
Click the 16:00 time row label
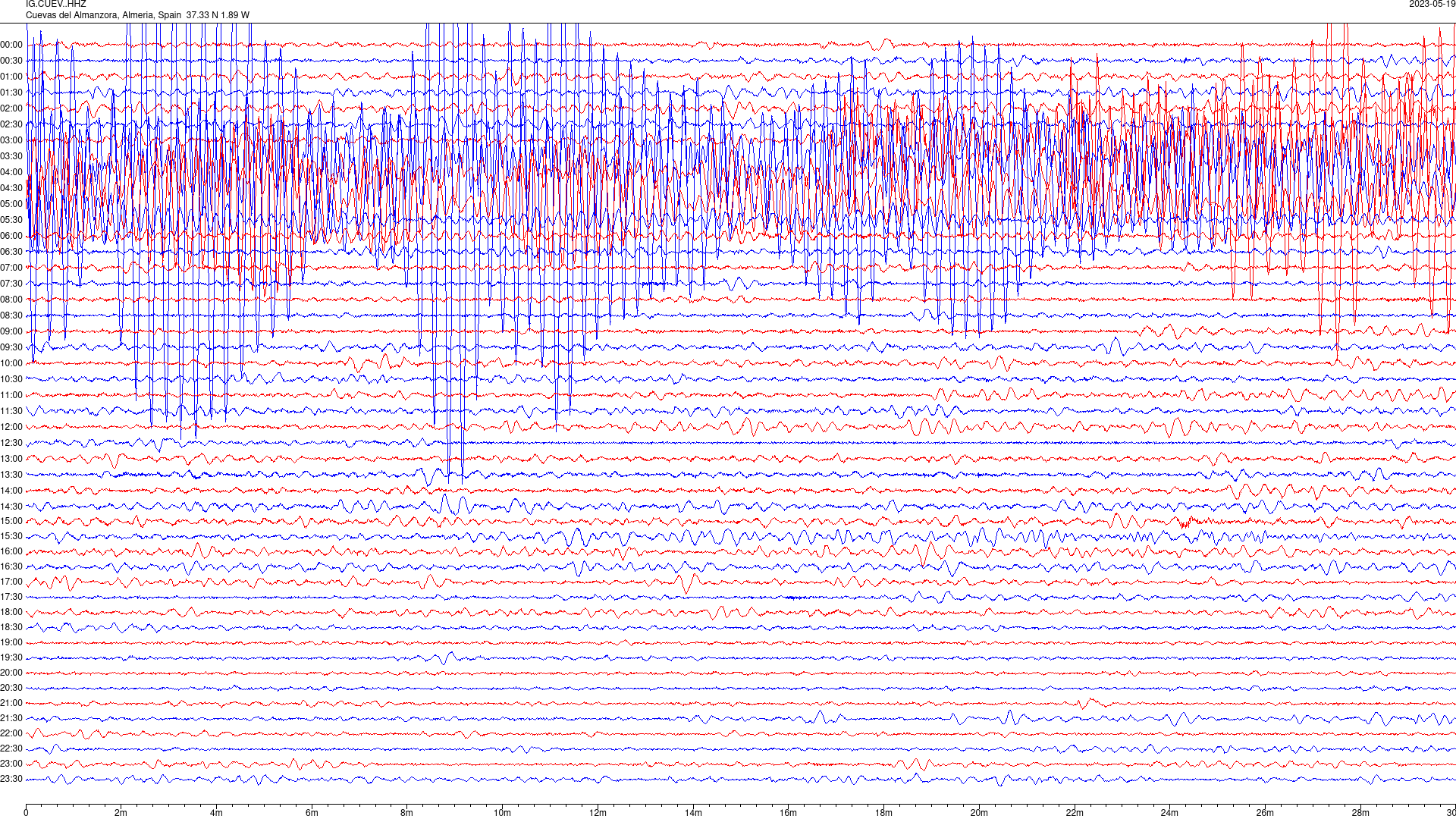tap(11, 552)
